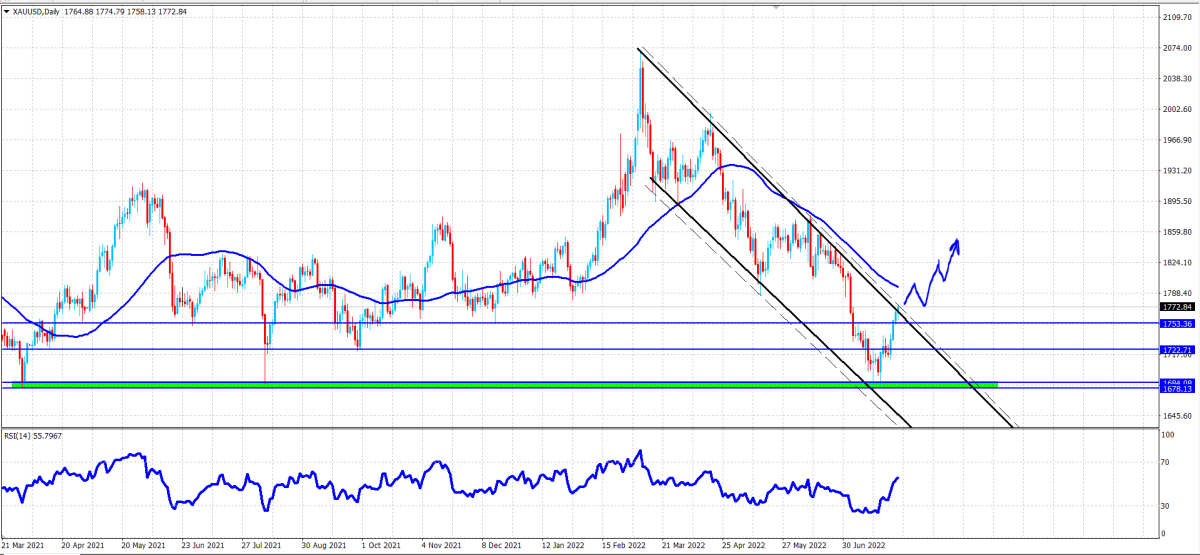
Task: Click the 2002.60 price scale label
Action: pos(1176,109)
